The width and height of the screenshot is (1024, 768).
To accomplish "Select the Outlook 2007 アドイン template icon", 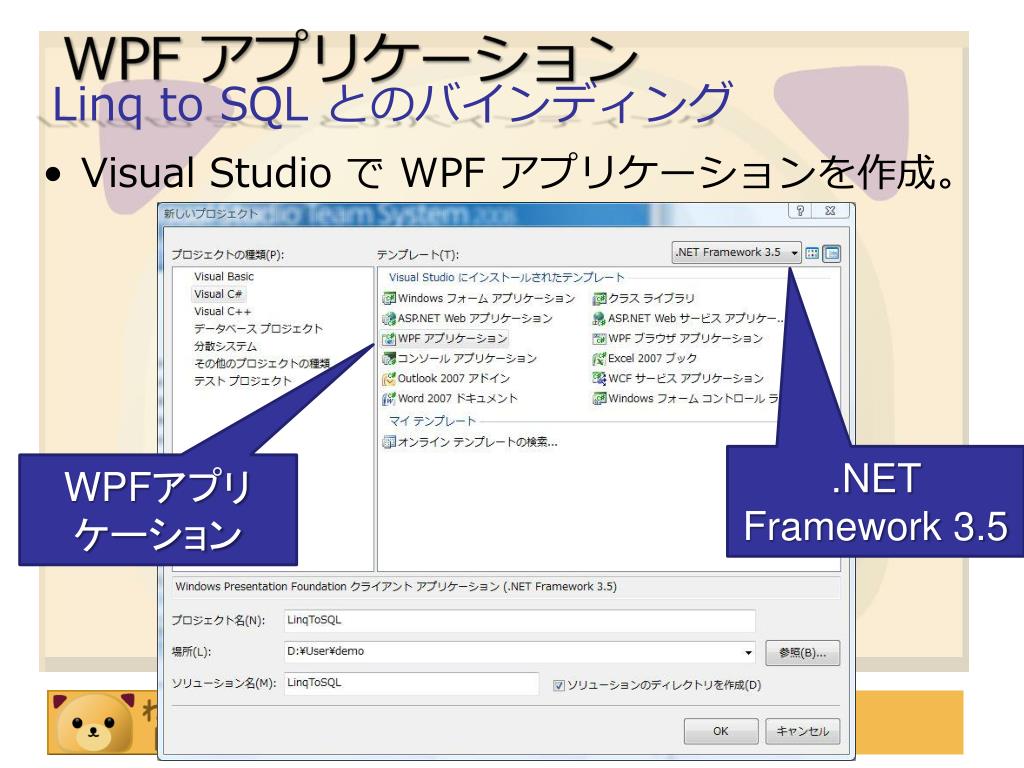I will pyautogui.click(x=389, y=379).
